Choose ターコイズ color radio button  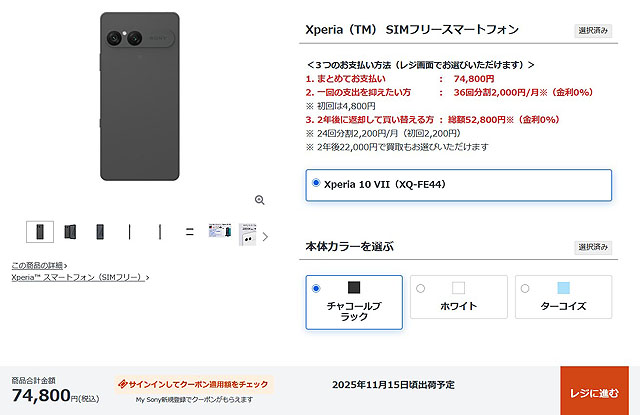[525, 289]
